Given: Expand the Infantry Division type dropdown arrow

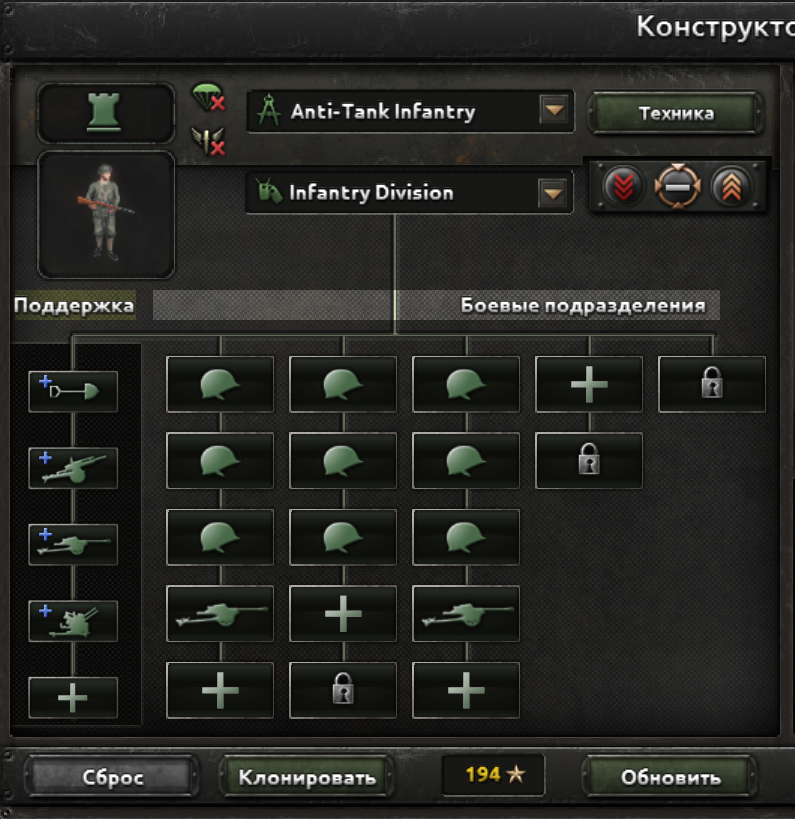Looking at the screenshot, I should point(553,193).
